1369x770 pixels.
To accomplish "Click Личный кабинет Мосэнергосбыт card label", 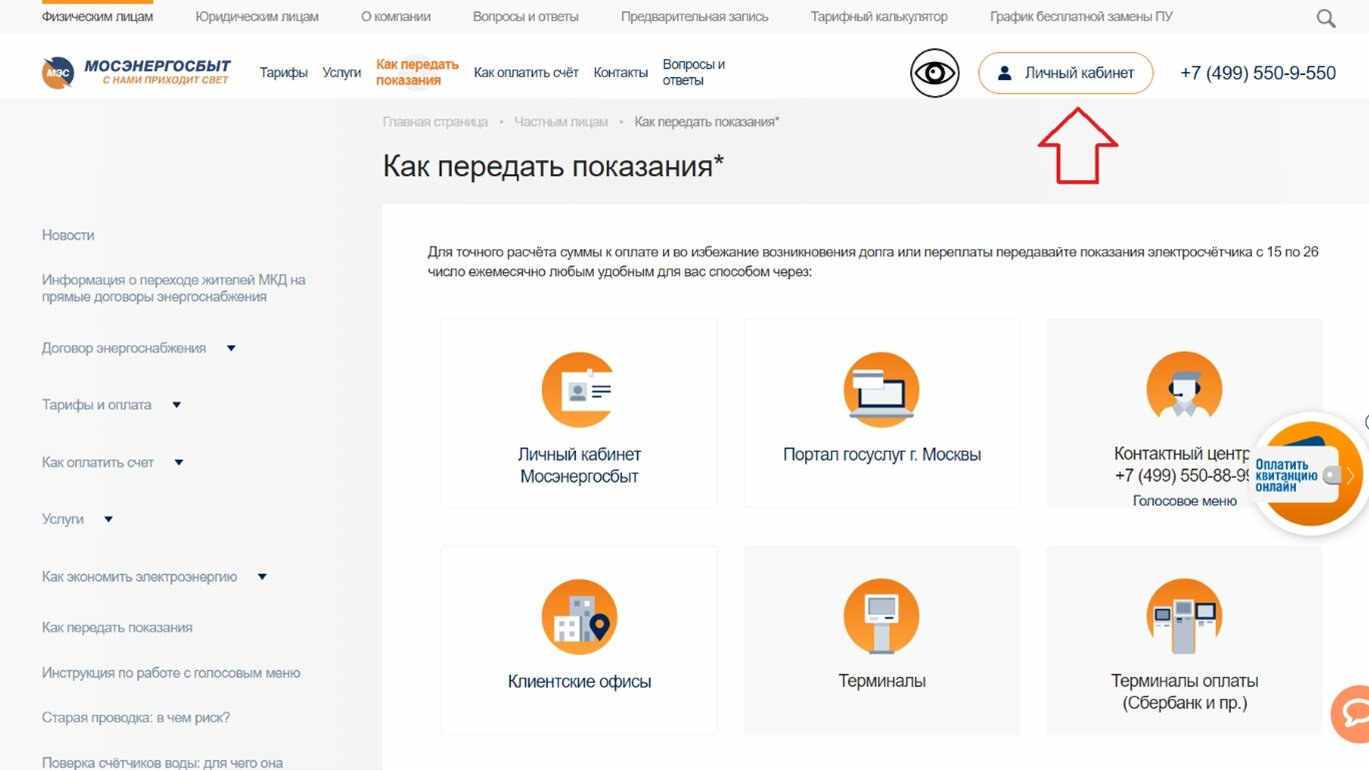I will pyautogui.click(x=579, y=465).
